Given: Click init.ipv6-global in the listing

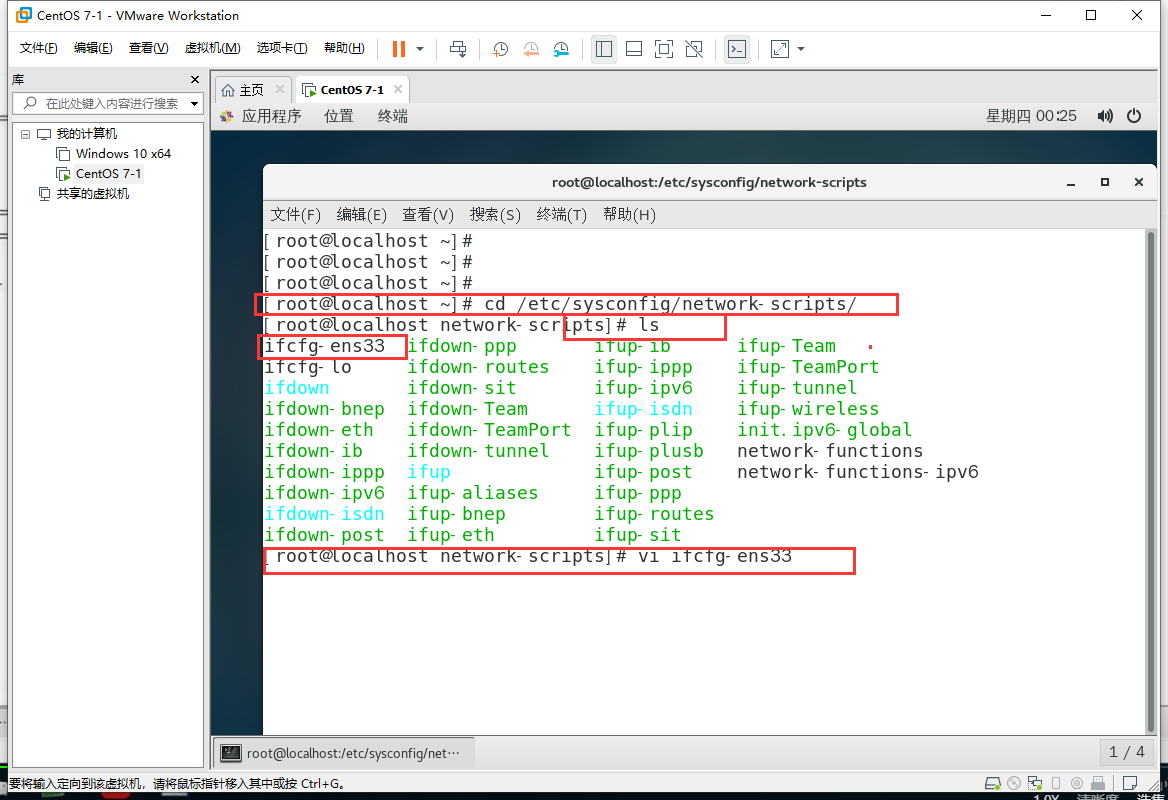Looking at the screenshot, I should coord(824,431).
